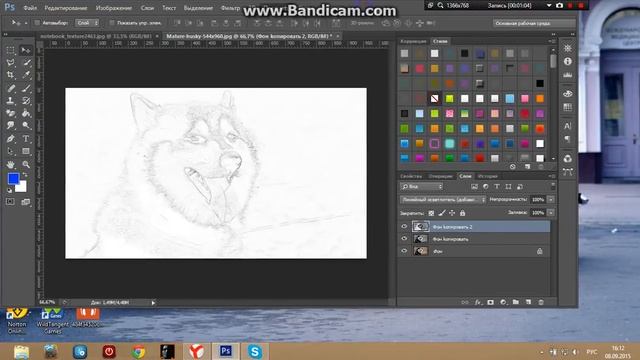Switch to notebook_texture document tab
The image size is (640, 360).
point(96,36)
